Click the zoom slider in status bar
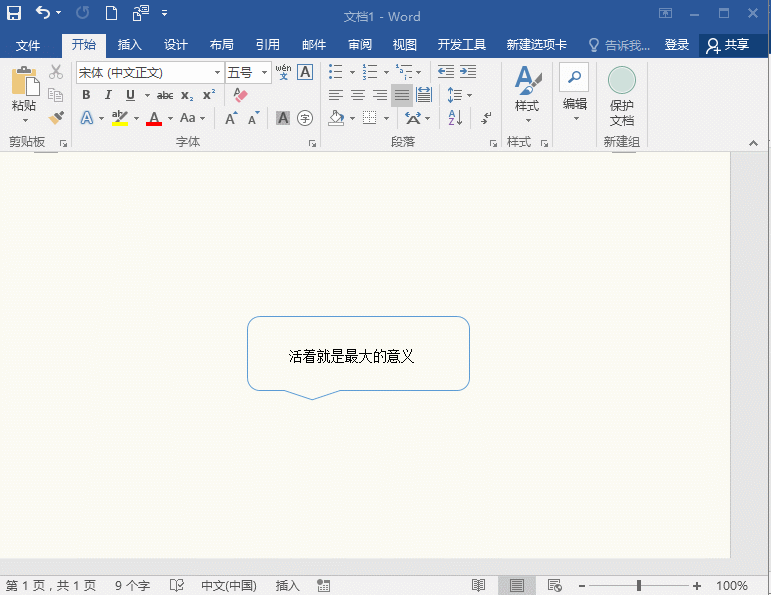The height and width of the screenshot is (595, 771). [639, 585]
